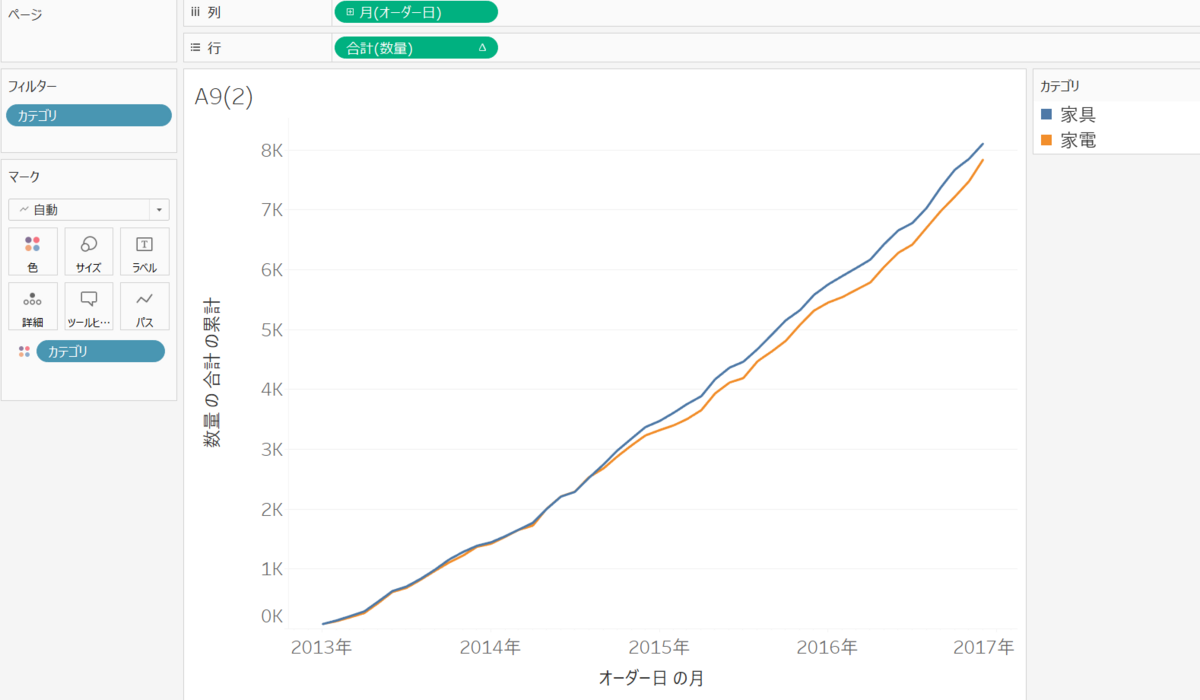The height and width of the screenshot is (700, 1200).
Task: Click the 7K axis label
Action: point(271,210)
